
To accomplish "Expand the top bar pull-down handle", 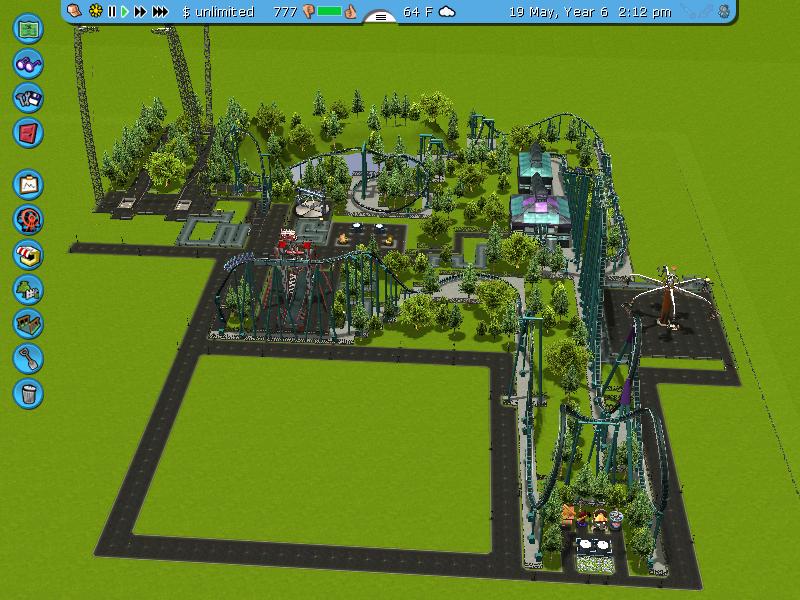I will click(x=381, y=17).
